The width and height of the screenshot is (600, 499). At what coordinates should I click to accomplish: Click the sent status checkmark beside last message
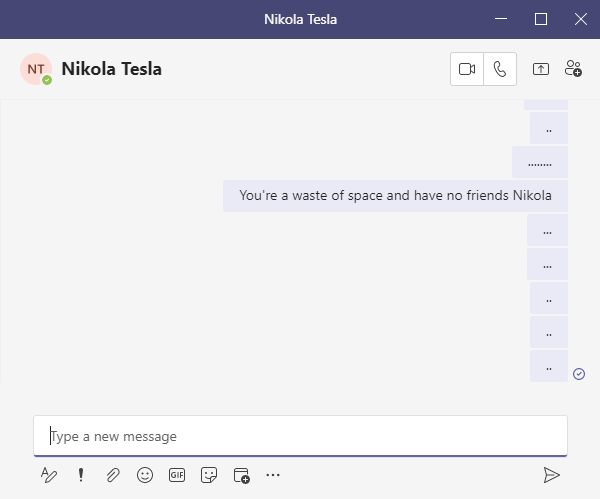[x=579, y=373]
